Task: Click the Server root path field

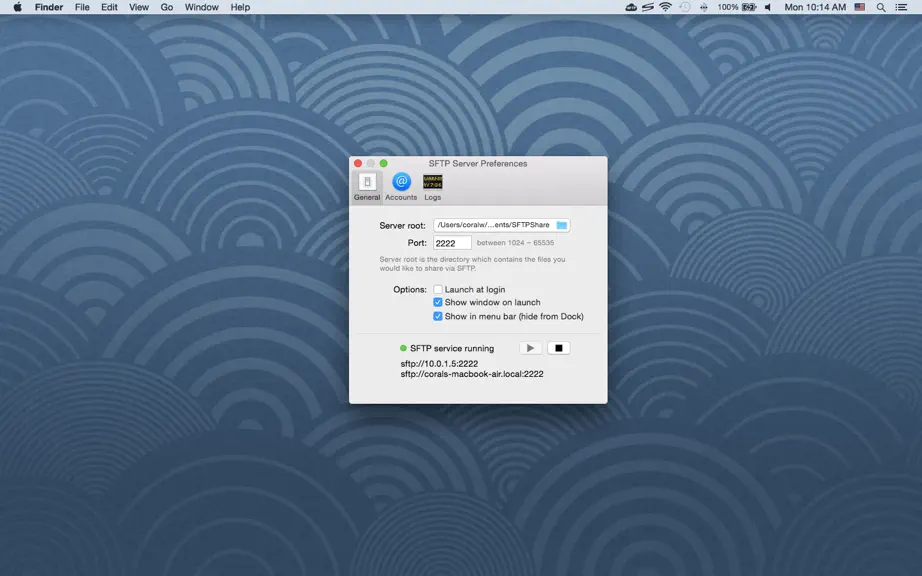Action: click(x=501, y=225)
